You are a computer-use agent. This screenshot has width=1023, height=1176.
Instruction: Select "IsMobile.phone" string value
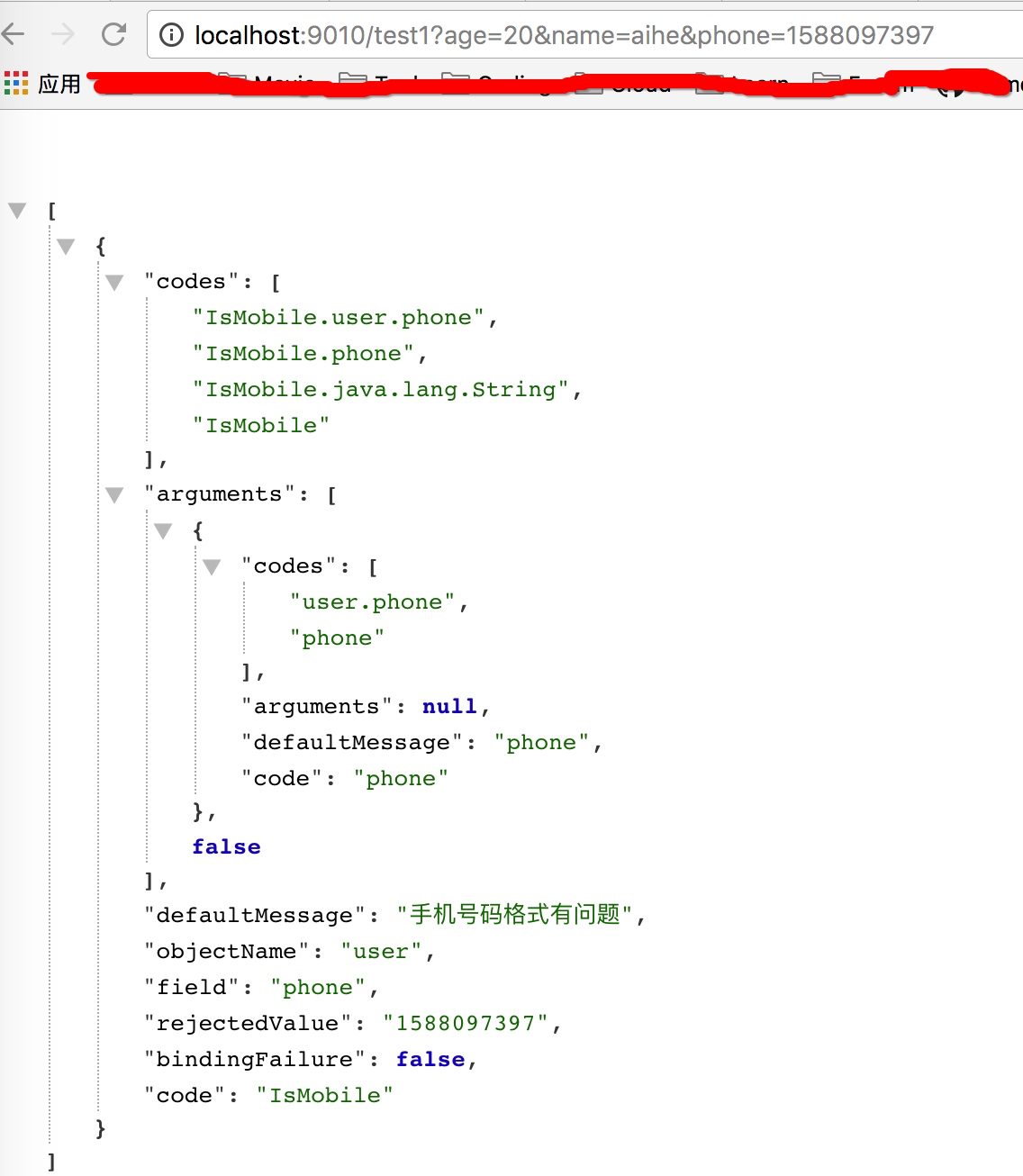click(303, 354)
